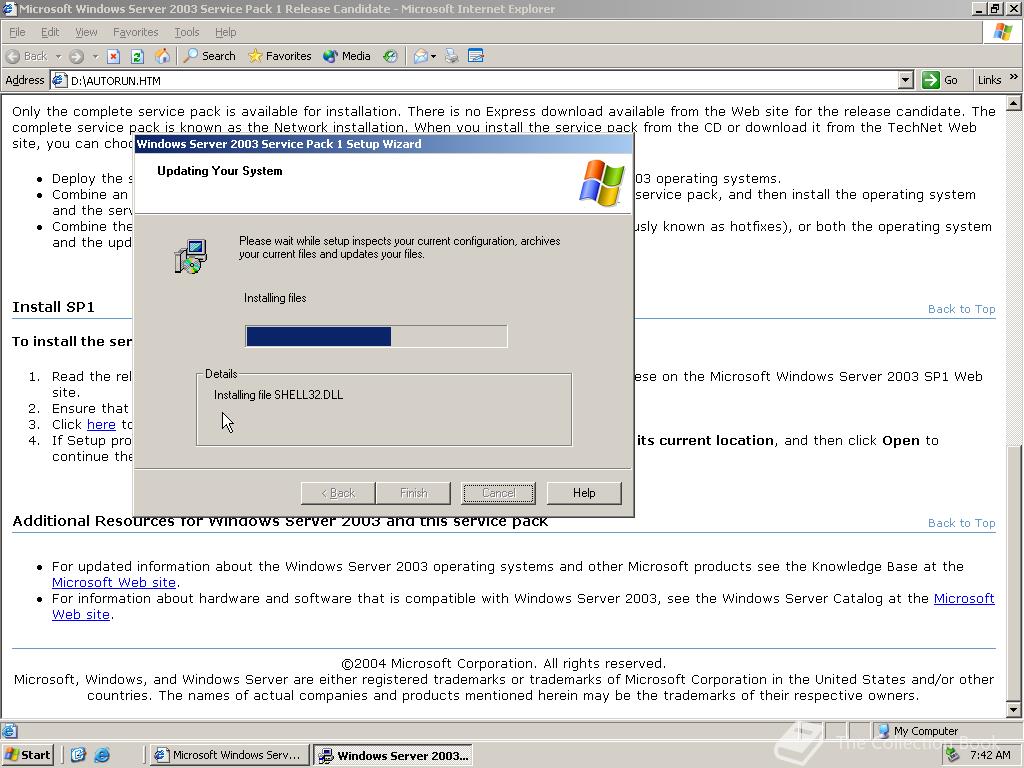Click the Start button
1024x768 pixels.
tap(27, 755)
